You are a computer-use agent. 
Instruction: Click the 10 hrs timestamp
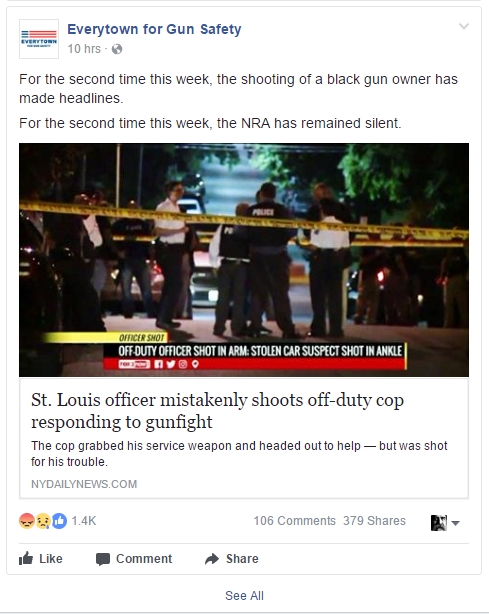click(x=84, y=49)
